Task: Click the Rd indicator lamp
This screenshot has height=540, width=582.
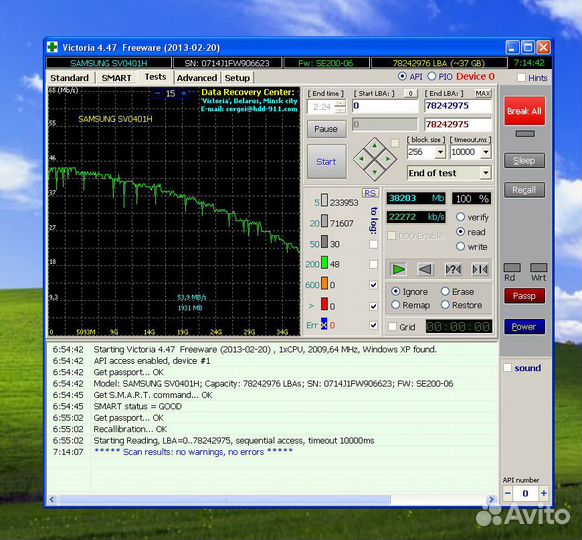Action: click(x=512, y=268)
